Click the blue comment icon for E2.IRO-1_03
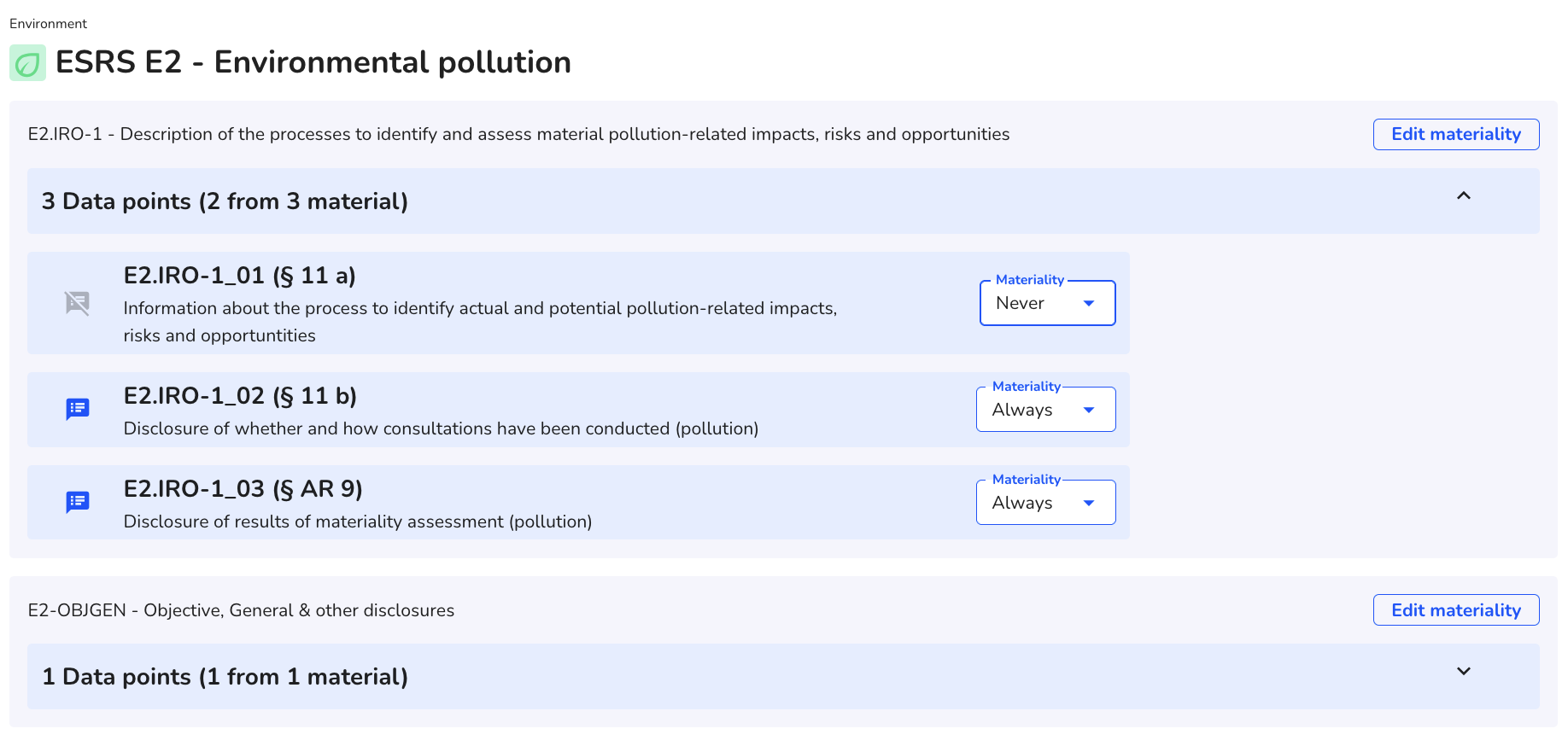 pyautogui.click(x=78, y=503)
